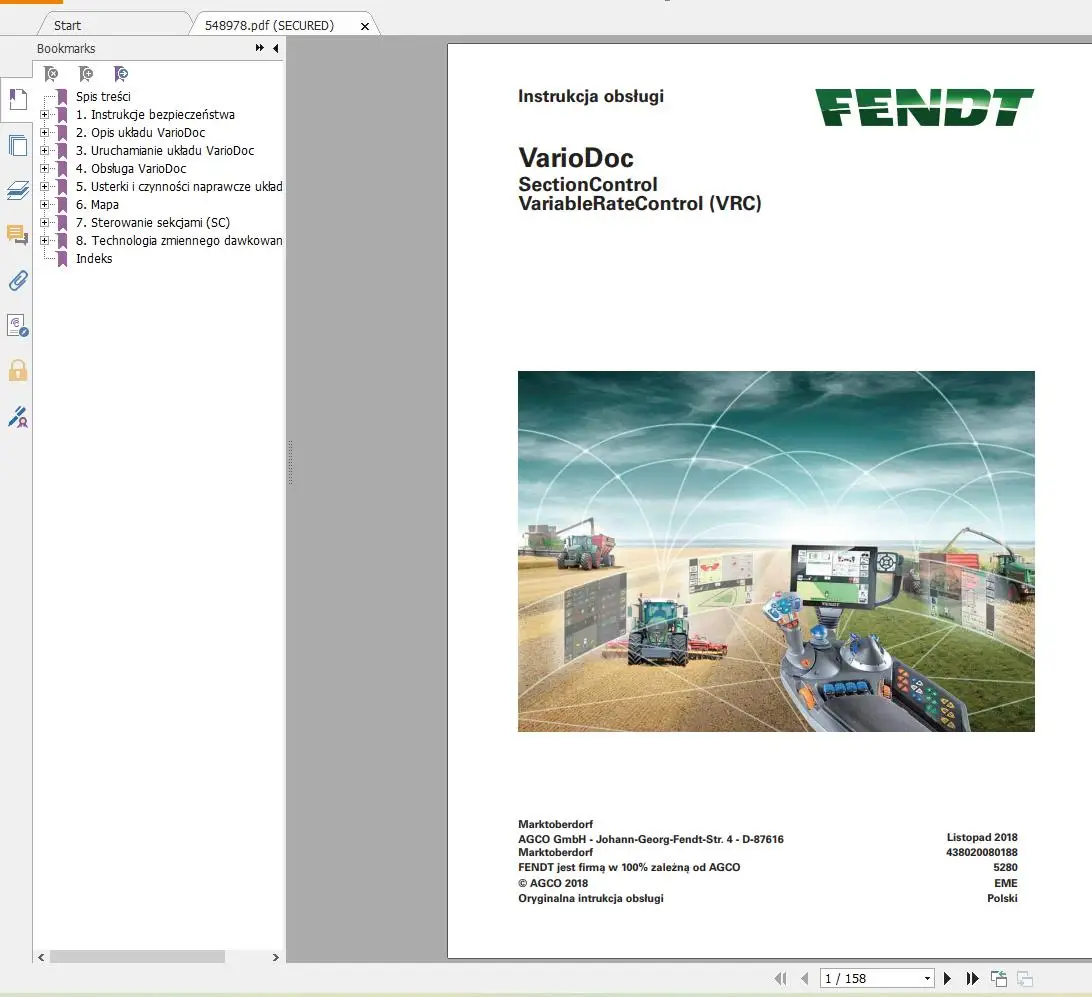Jump to last page button
Viewport: 1092px width, 997px height.
point(972,978)
